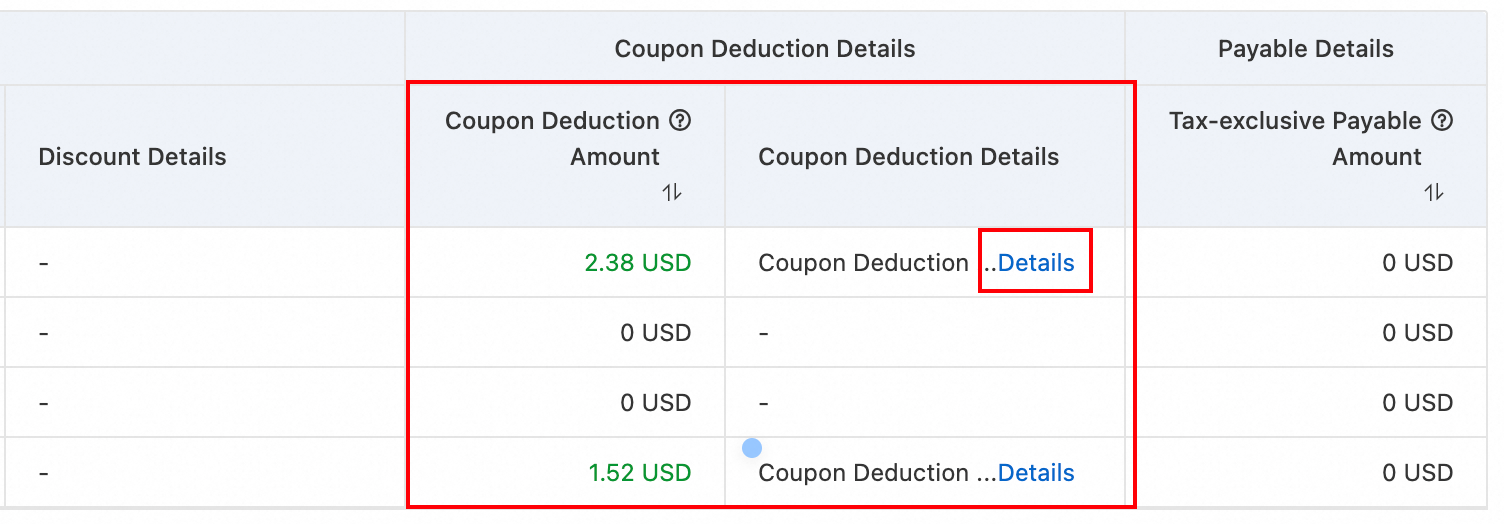
Task: Select last row's 0 USD payable amount
Action: pos(1418,473)
